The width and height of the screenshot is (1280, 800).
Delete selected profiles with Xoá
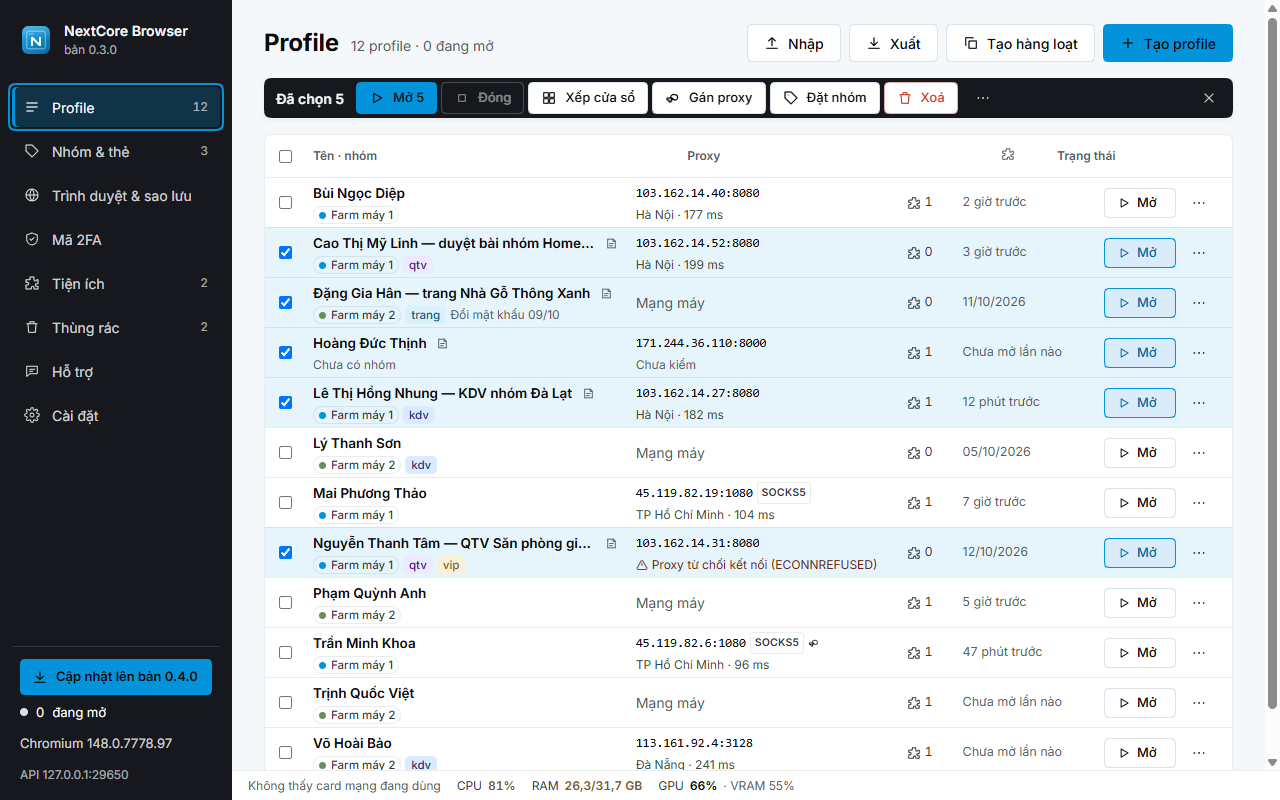tap(921, 98)
